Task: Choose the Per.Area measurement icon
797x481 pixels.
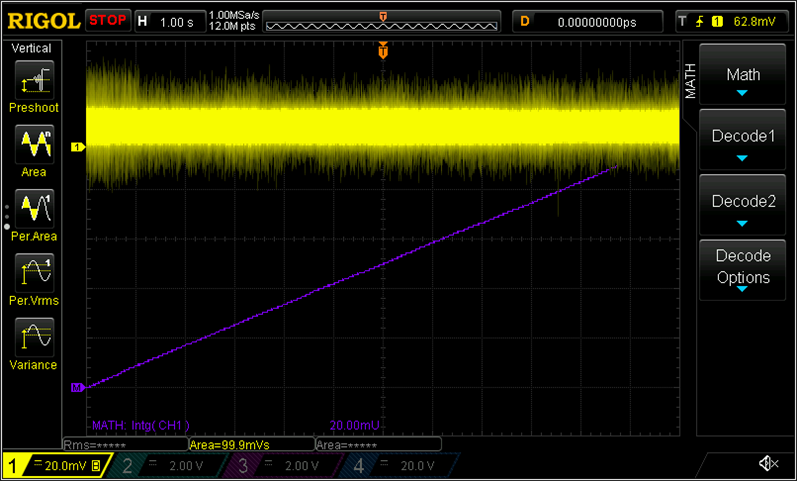Action: coord(33,208)
